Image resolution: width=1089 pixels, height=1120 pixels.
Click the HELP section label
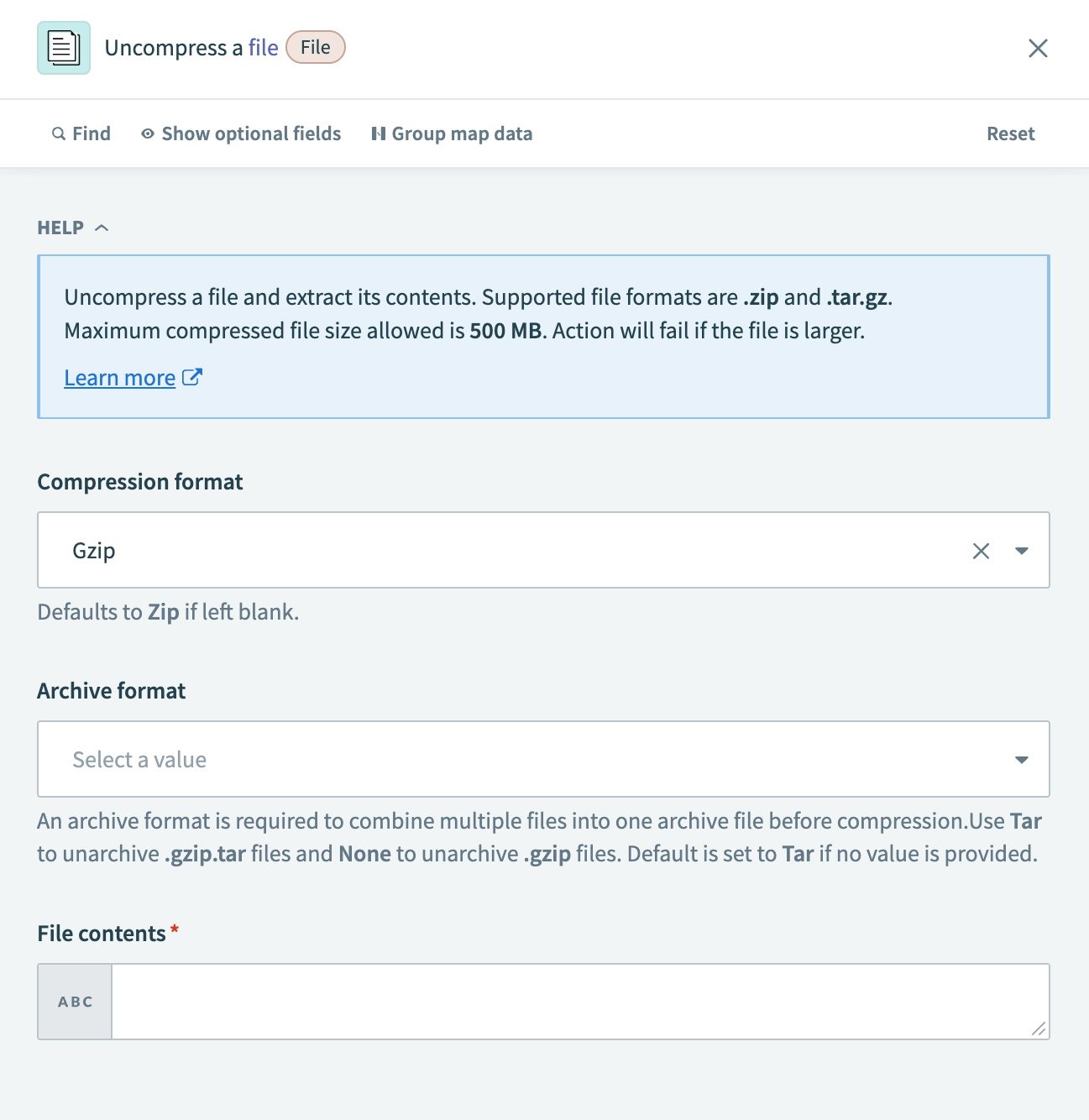coord(60,228)
